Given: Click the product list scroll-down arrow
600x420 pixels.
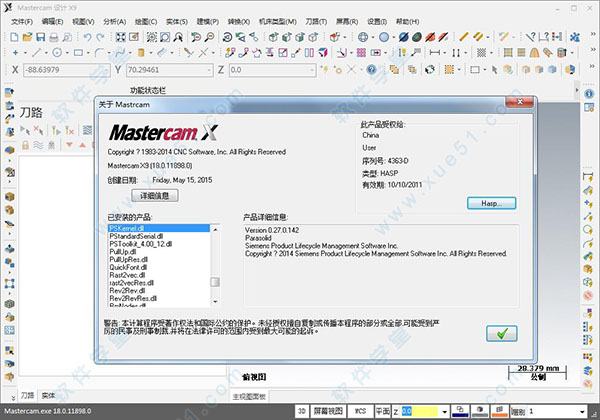Looking at the screenshot, I should (x=215, y=302).
